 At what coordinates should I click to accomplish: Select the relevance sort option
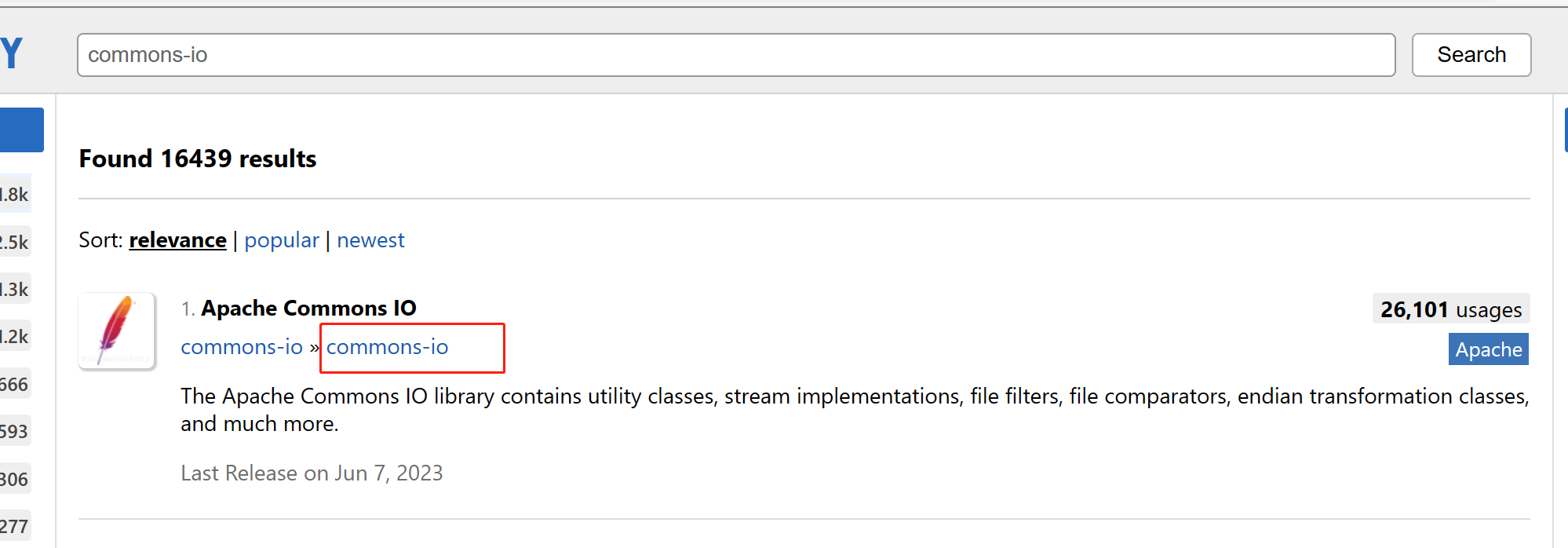pyautogui.click(x=177, y=240)
